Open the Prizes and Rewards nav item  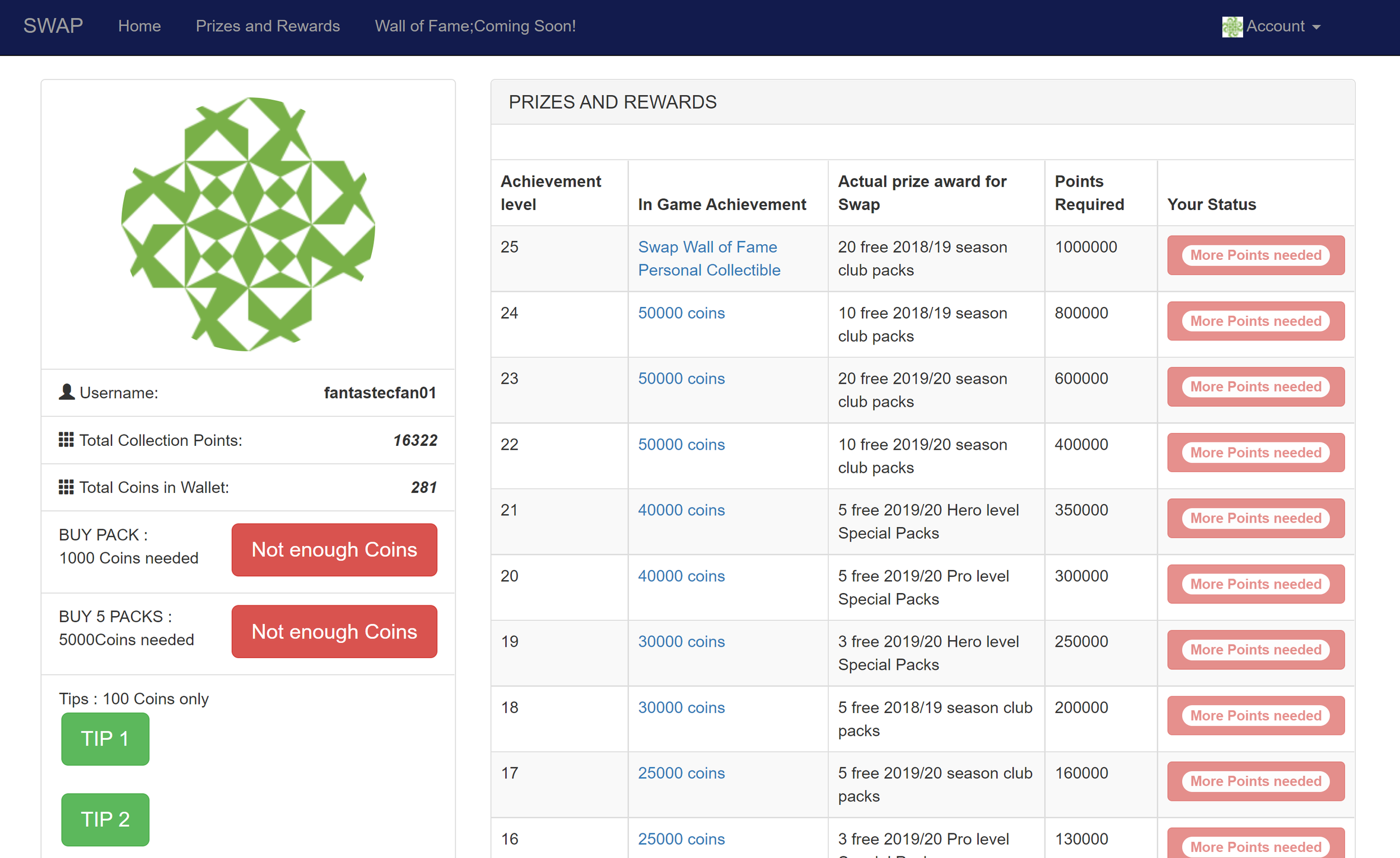(x=268, y=26)
